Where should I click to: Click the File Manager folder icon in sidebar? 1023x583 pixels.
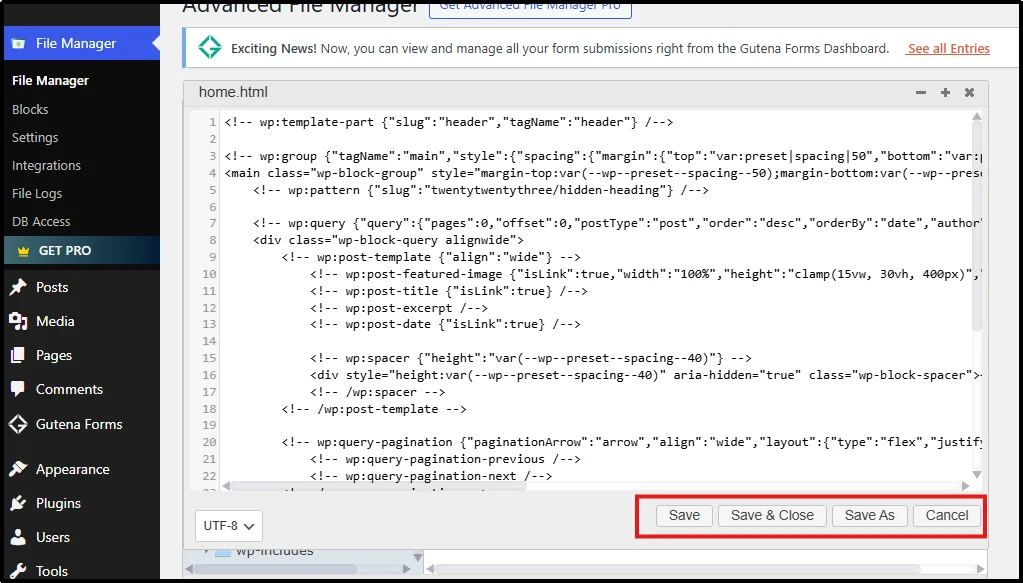[x=19, y=44]
